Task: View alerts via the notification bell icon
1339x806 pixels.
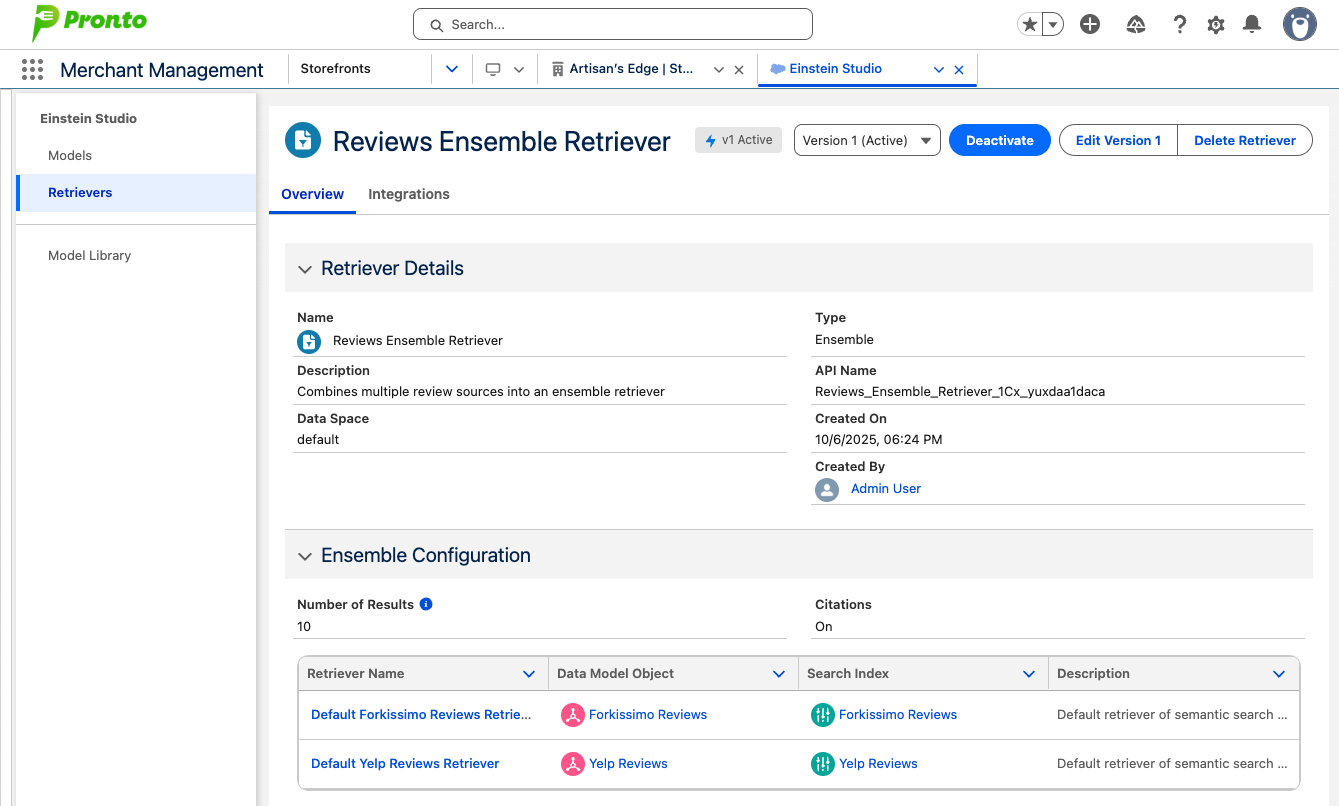Action: tap(1251, 23)
